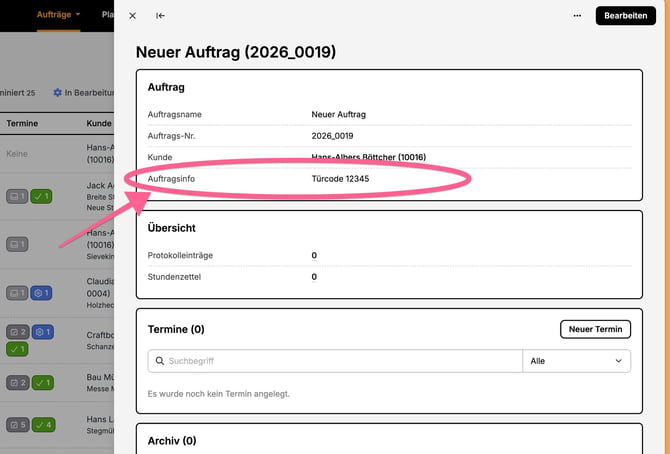
Task: Click blue gear badge in Claudia row
Action: point(41,293)
